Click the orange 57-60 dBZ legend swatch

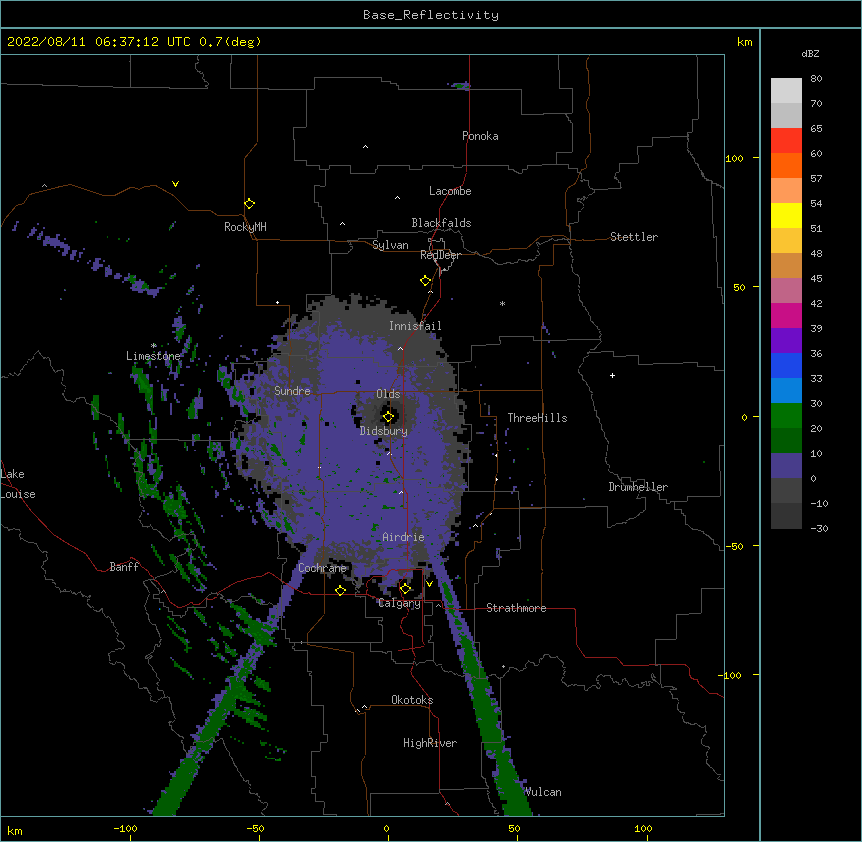pos(786,165)
